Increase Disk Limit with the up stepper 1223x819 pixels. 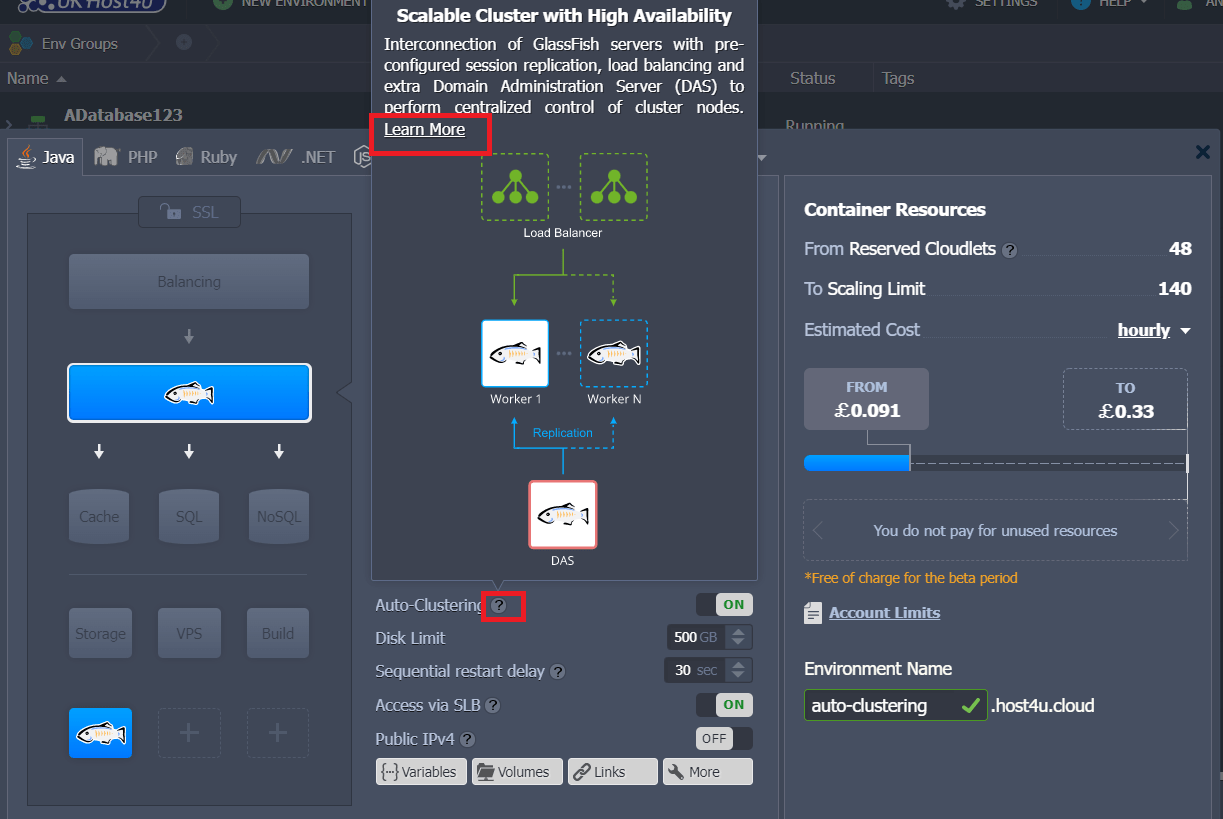coord(740,632)
